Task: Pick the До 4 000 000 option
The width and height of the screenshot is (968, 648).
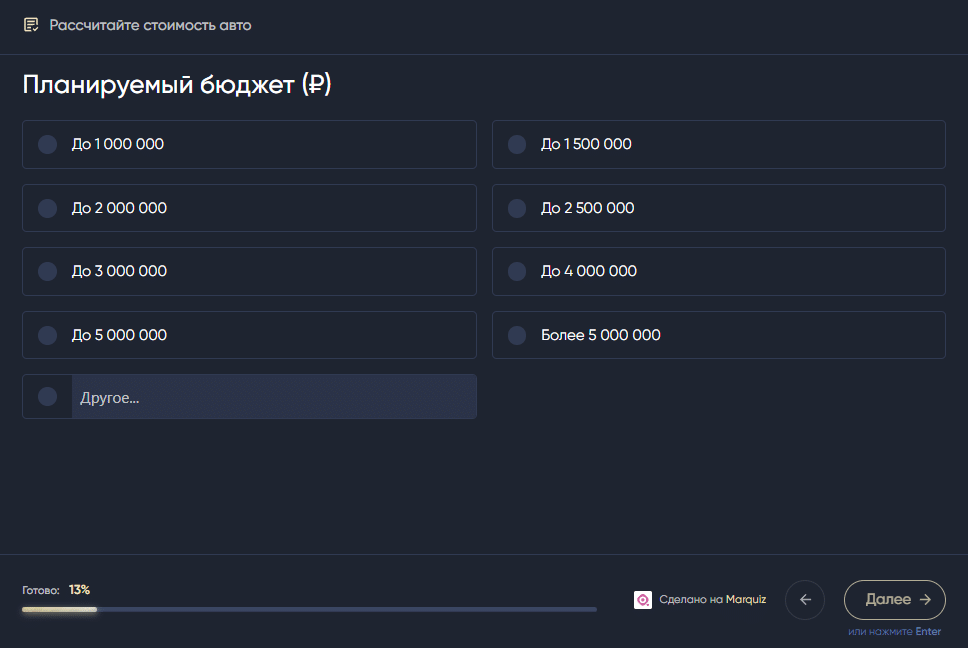Action: [x=719, y=272]
